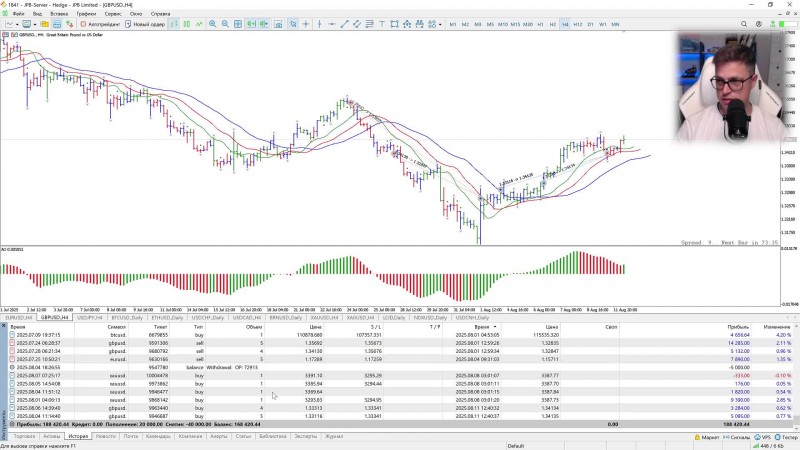The image size is (800, 450).
Task: Select the vertical line tool
Action: coord(319,24)
